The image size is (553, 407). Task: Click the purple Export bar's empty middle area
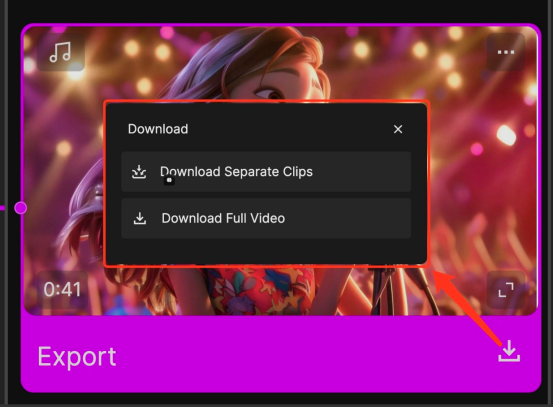pos(303,354)
